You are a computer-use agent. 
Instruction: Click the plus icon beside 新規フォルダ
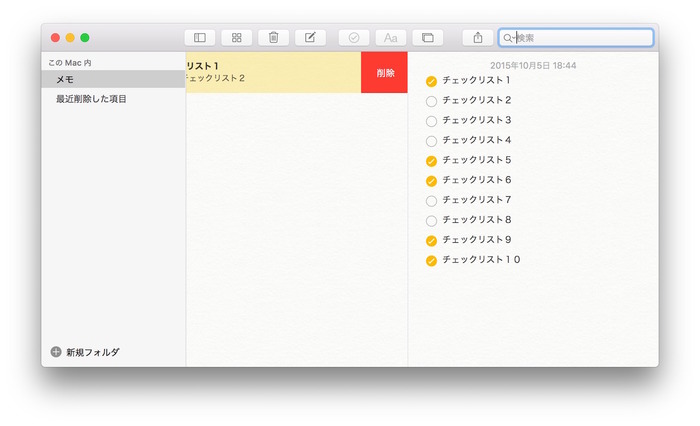point(56,352)
